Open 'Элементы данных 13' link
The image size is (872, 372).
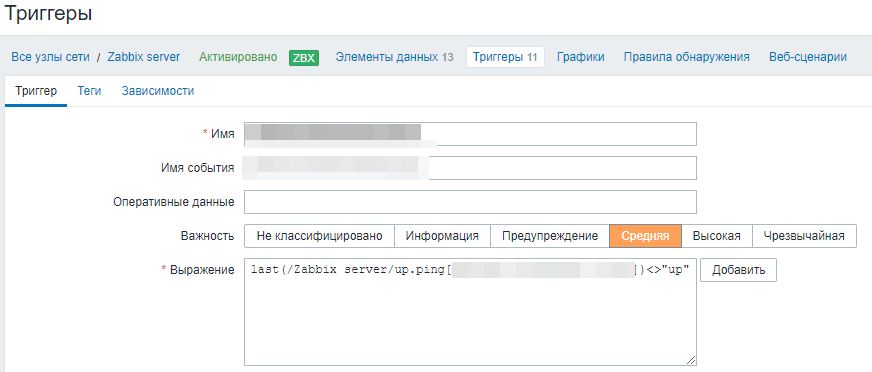coord(394,57)
